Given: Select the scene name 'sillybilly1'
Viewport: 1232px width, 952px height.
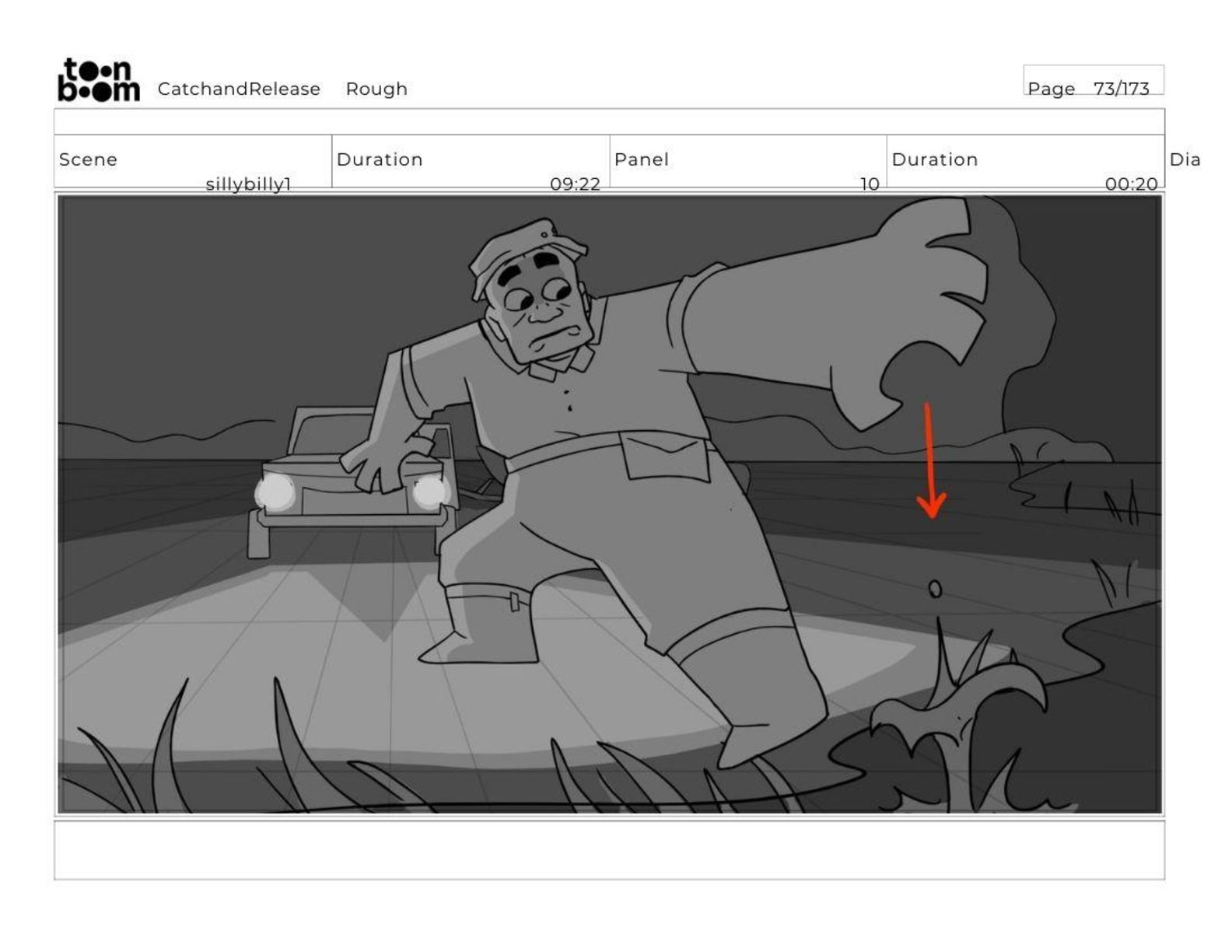Looking at the screenshot, I should pos(248,184).
